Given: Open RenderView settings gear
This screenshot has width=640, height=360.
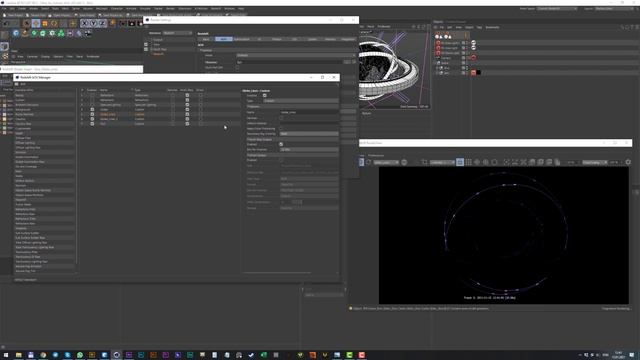Looking at the screenshot, I should (628, 162).
